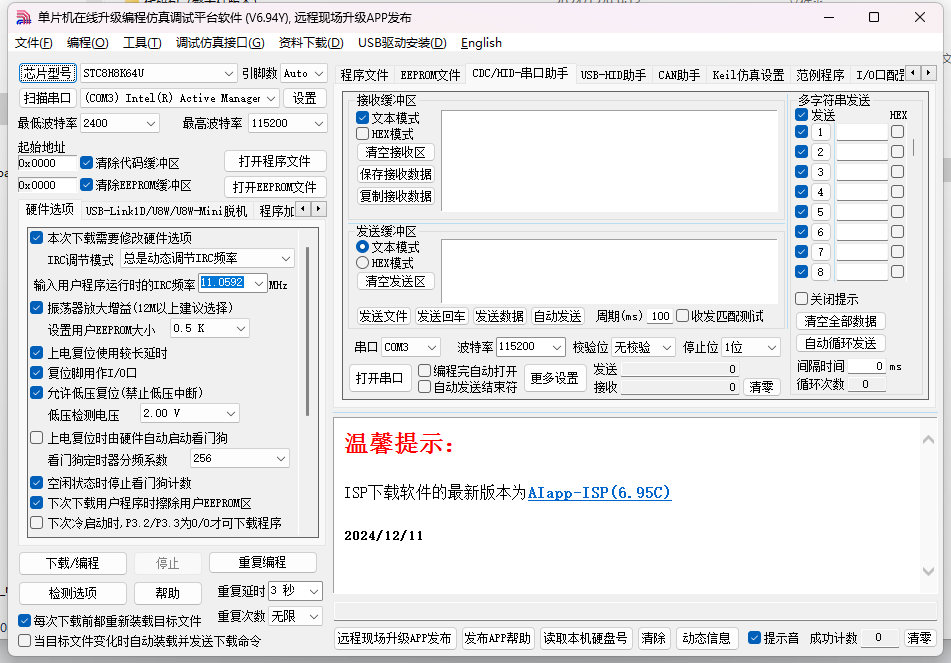Expand 最高波特率 115200 dropdown

pyautogui.click(x=319, y=123)
